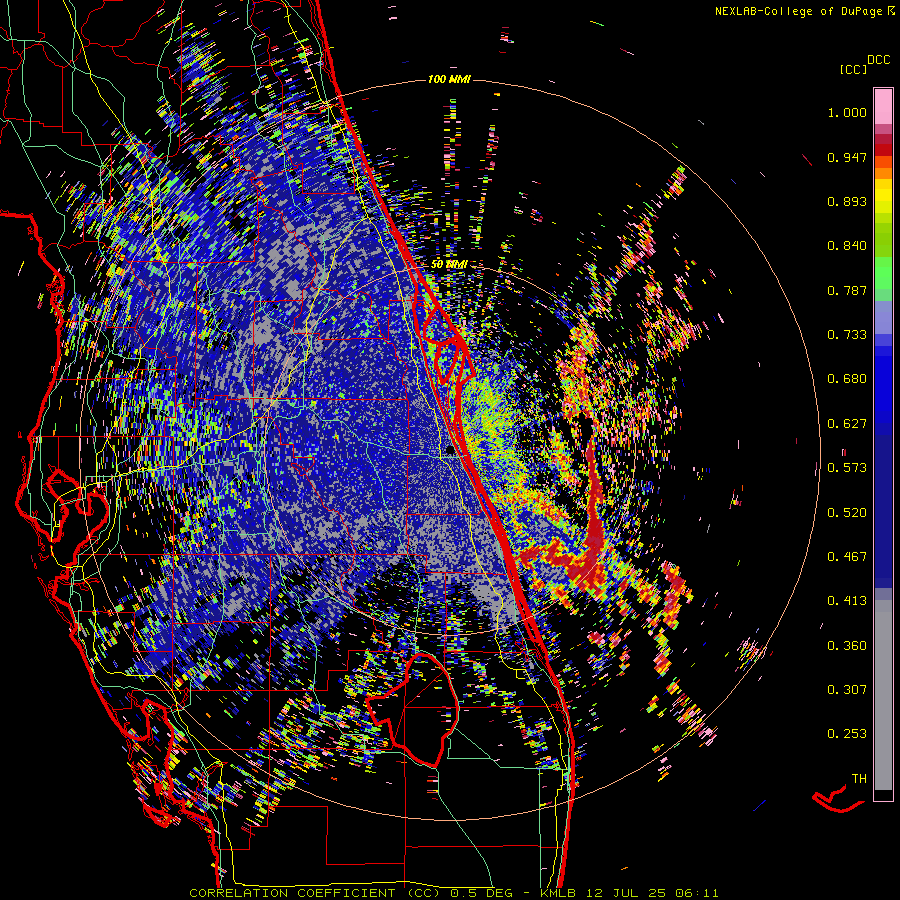Viewport: 900px width, 900px height.
Task: Pick the black swatch at legend bottom
Action: pyautogui.click(x=883, y=795)
